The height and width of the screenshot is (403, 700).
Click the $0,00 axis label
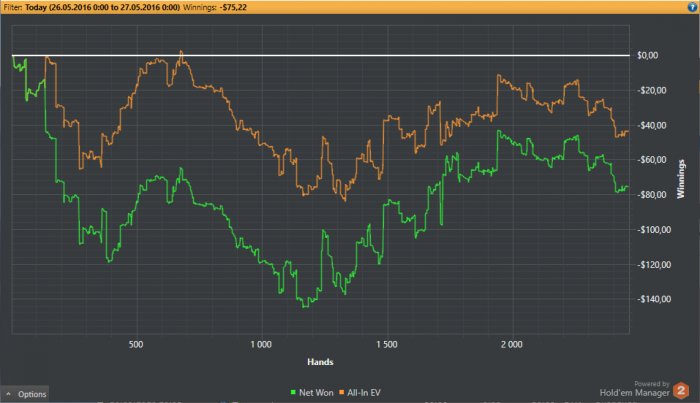pyautogui.click(x=647, y=55)
